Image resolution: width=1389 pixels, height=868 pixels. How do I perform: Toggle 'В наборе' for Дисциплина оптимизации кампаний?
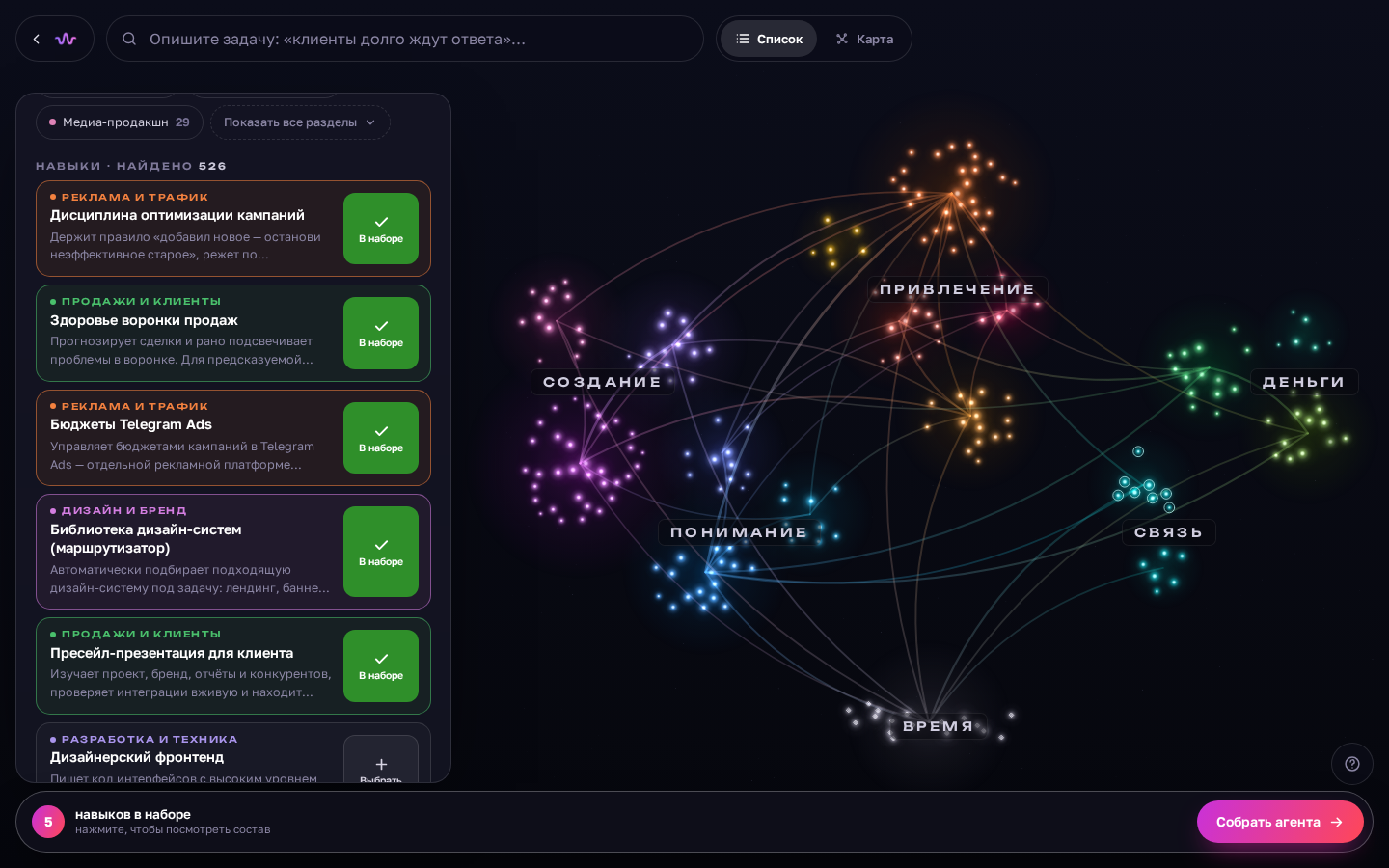[x=381, y=229]
